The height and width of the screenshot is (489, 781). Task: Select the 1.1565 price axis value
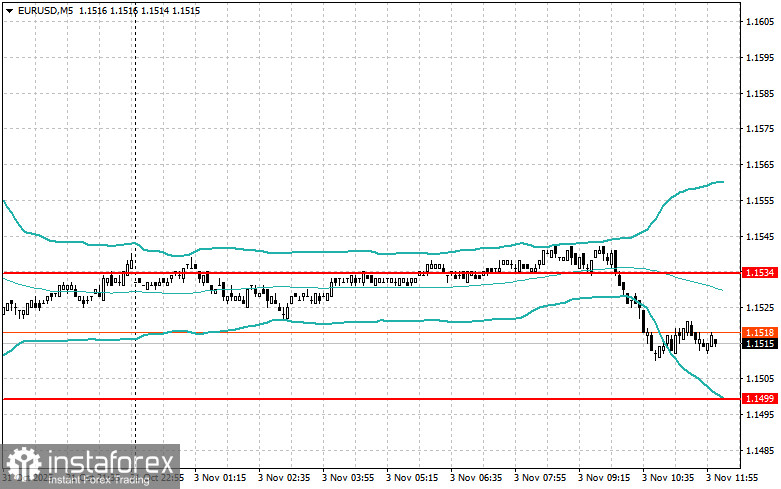[x=760, y=165]
